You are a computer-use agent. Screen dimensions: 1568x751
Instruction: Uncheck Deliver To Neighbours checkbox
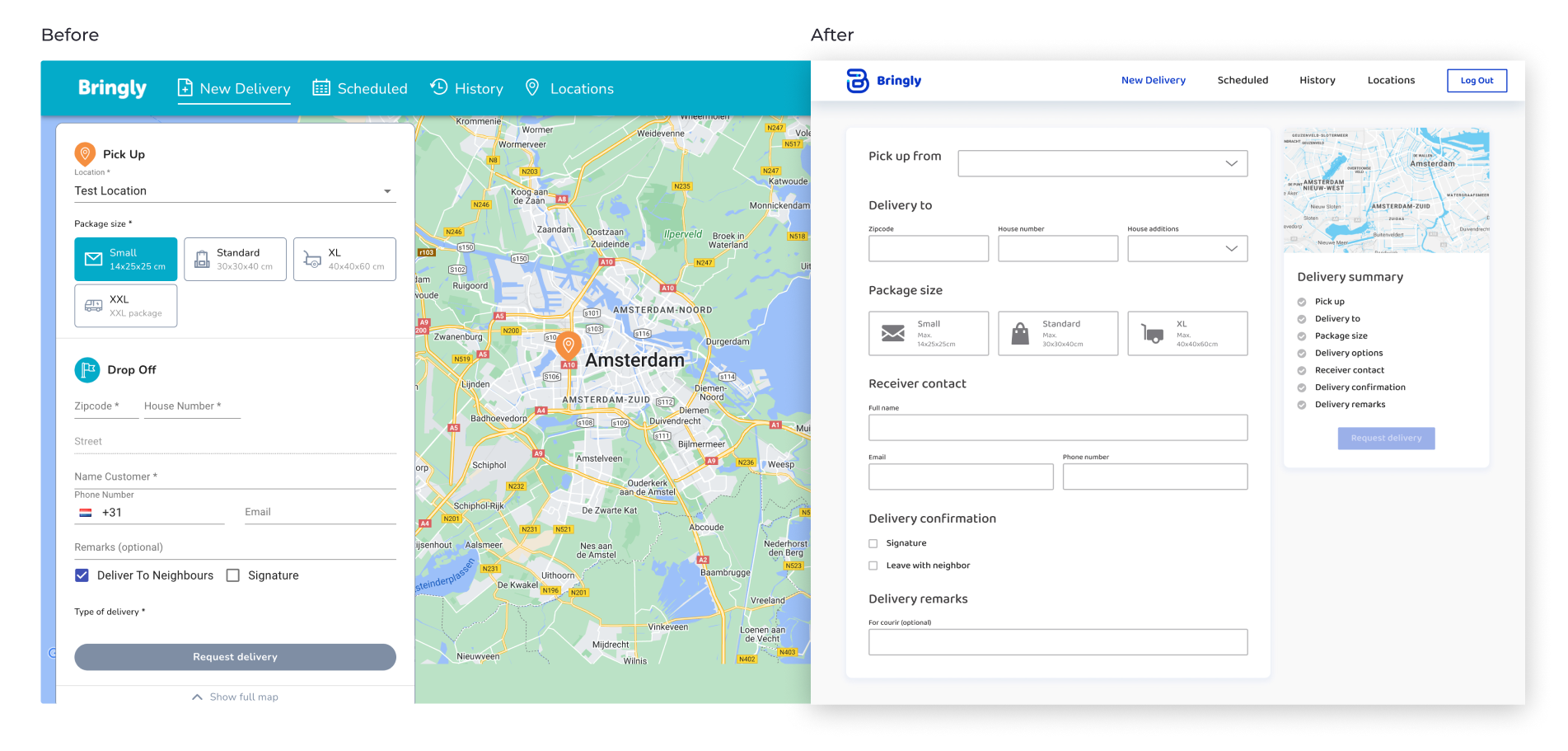click(82, 575)
